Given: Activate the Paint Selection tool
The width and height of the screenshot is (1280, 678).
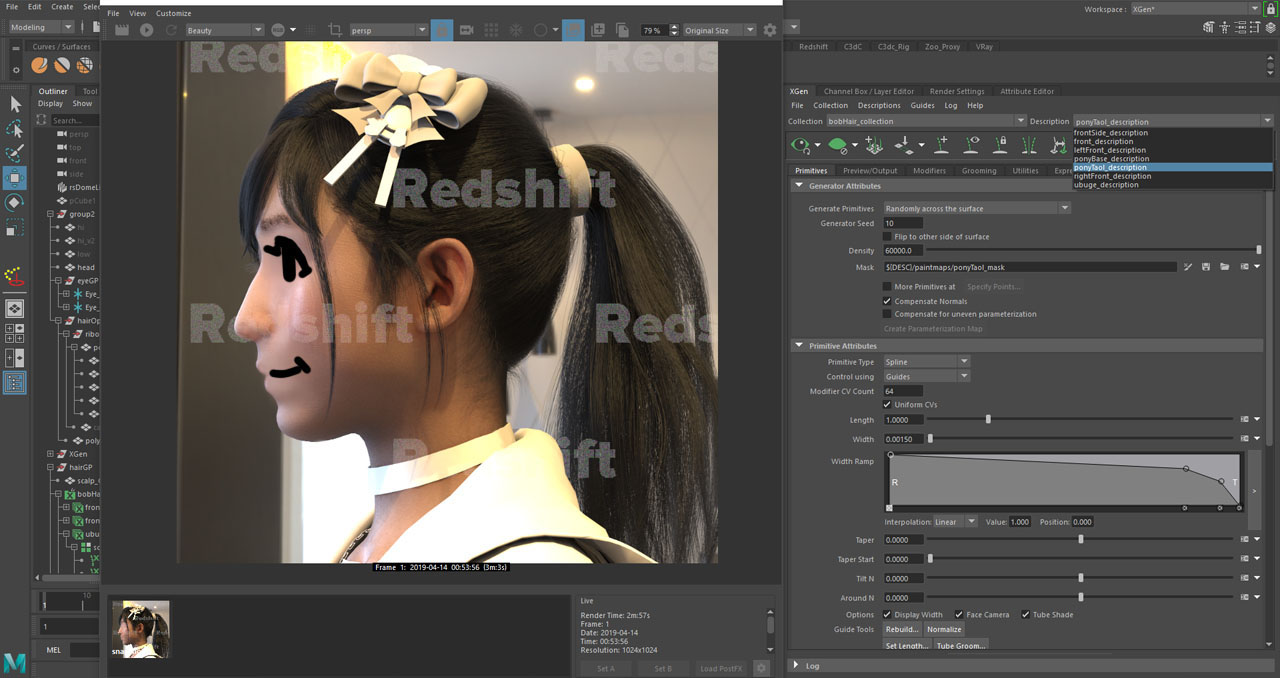Looking at the screenshot, I should (x=15, y=154).
